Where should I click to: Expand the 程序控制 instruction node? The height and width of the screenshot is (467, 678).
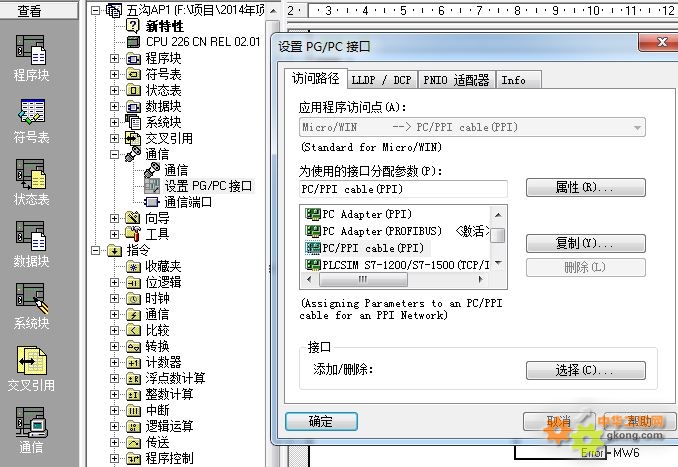[x=114, y=458]
